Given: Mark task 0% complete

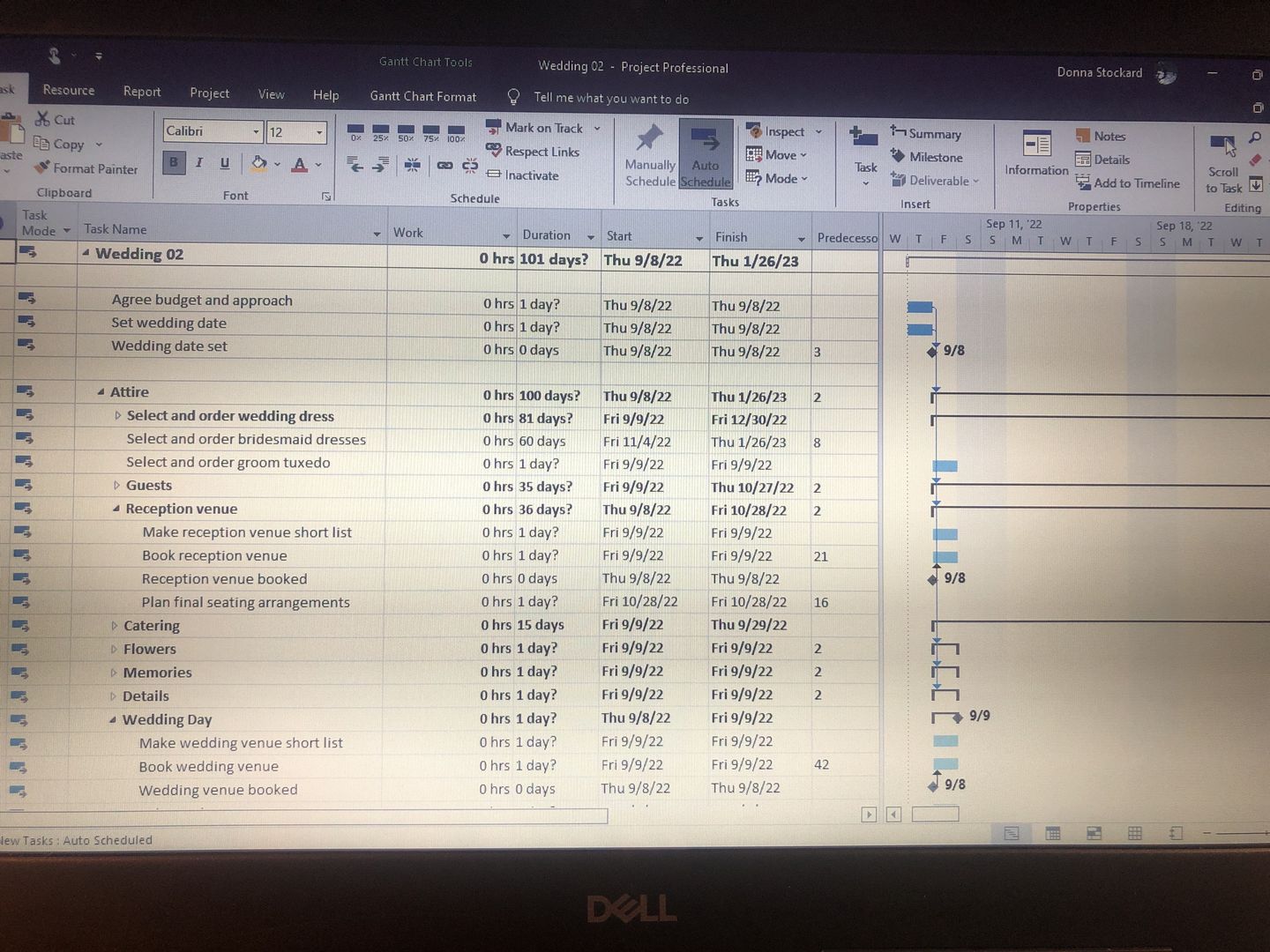Looking at the screenshot, I should (355, 132).
